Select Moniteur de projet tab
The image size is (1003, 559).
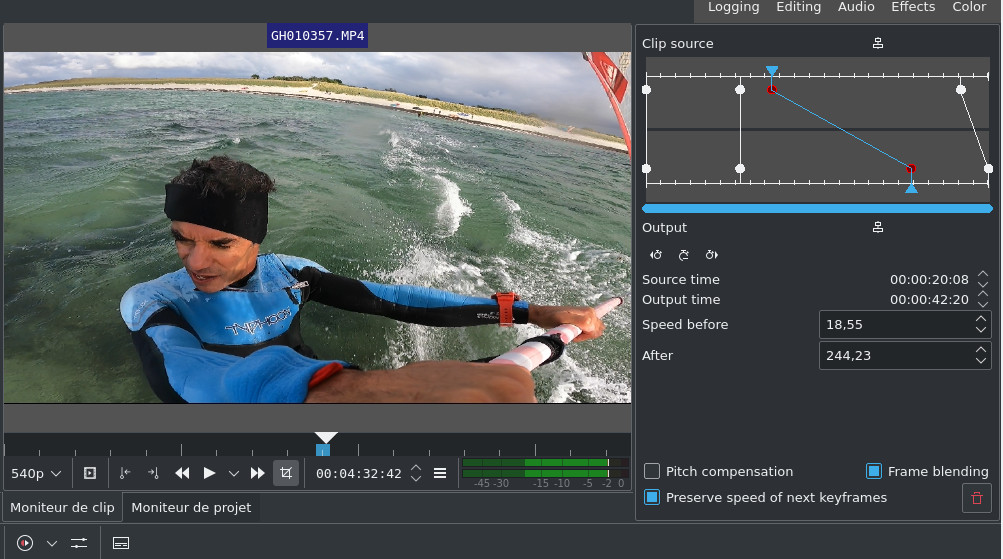191,508
